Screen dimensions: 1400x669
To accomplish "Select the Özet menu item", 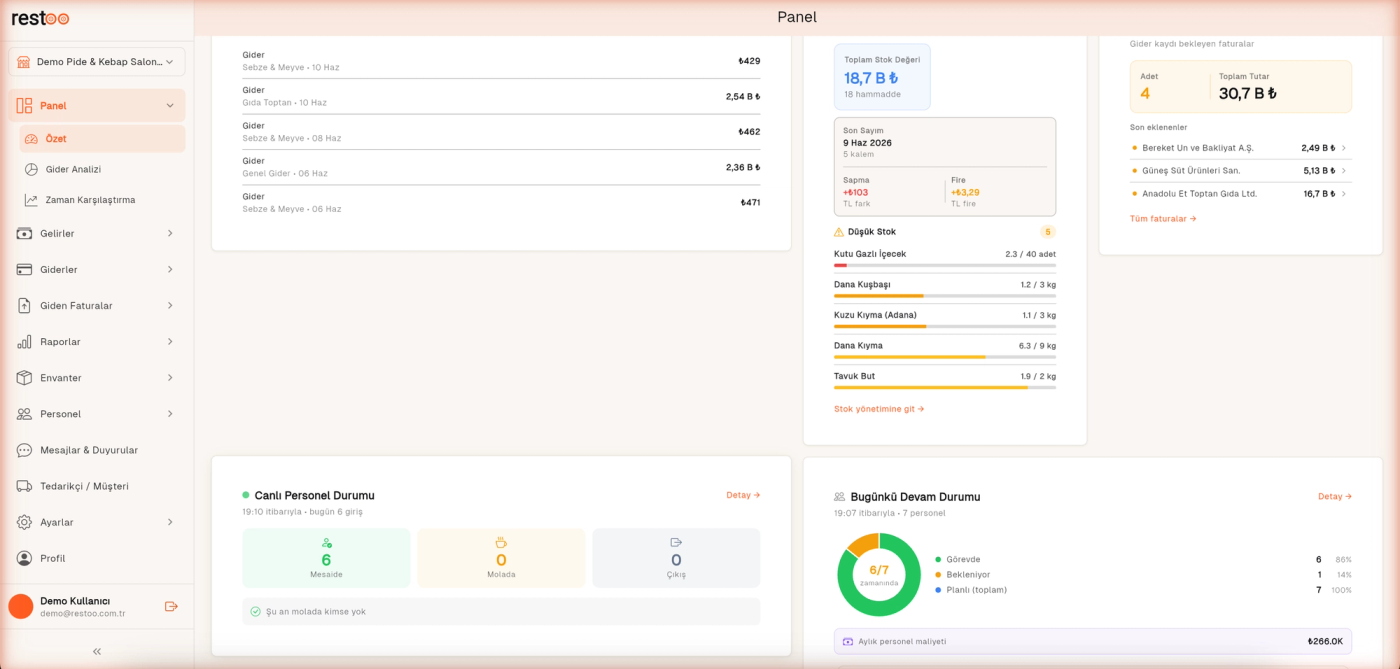I will (102, 139).
